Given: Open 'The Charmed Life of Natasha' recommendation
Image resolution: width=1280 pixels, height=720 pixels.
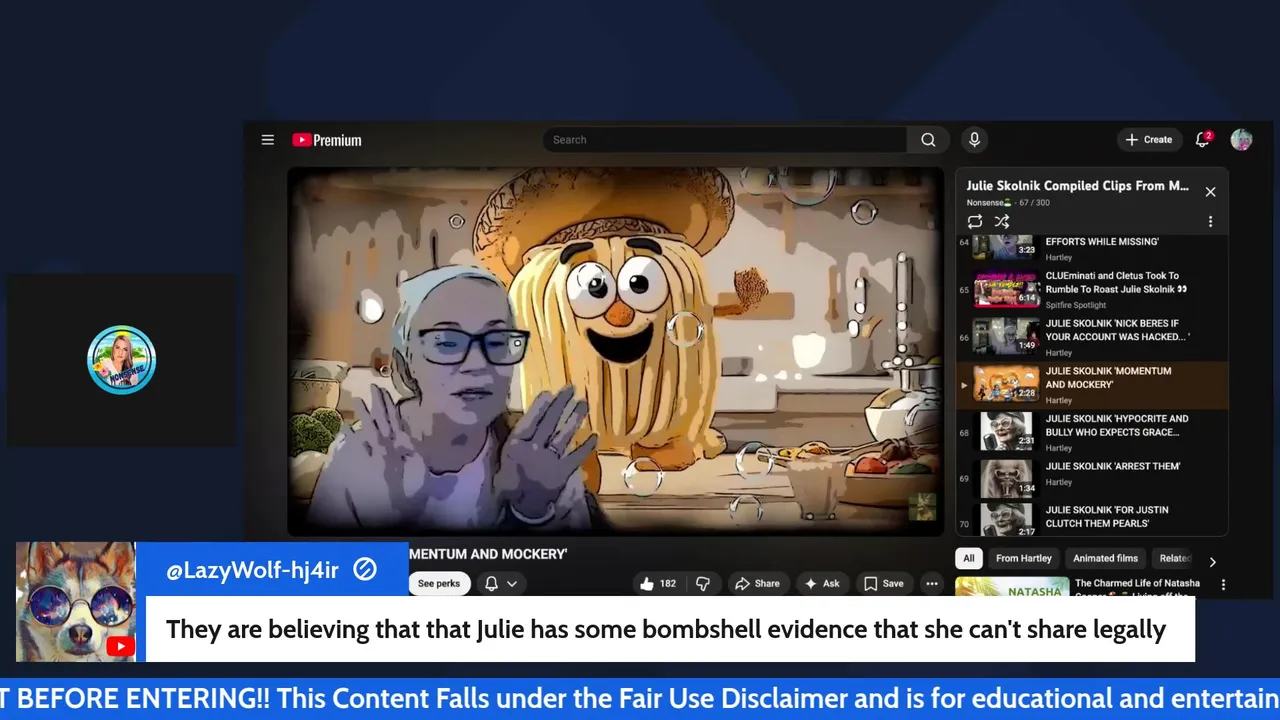Looking at the screenshot, I should (x=1137, y=583).
